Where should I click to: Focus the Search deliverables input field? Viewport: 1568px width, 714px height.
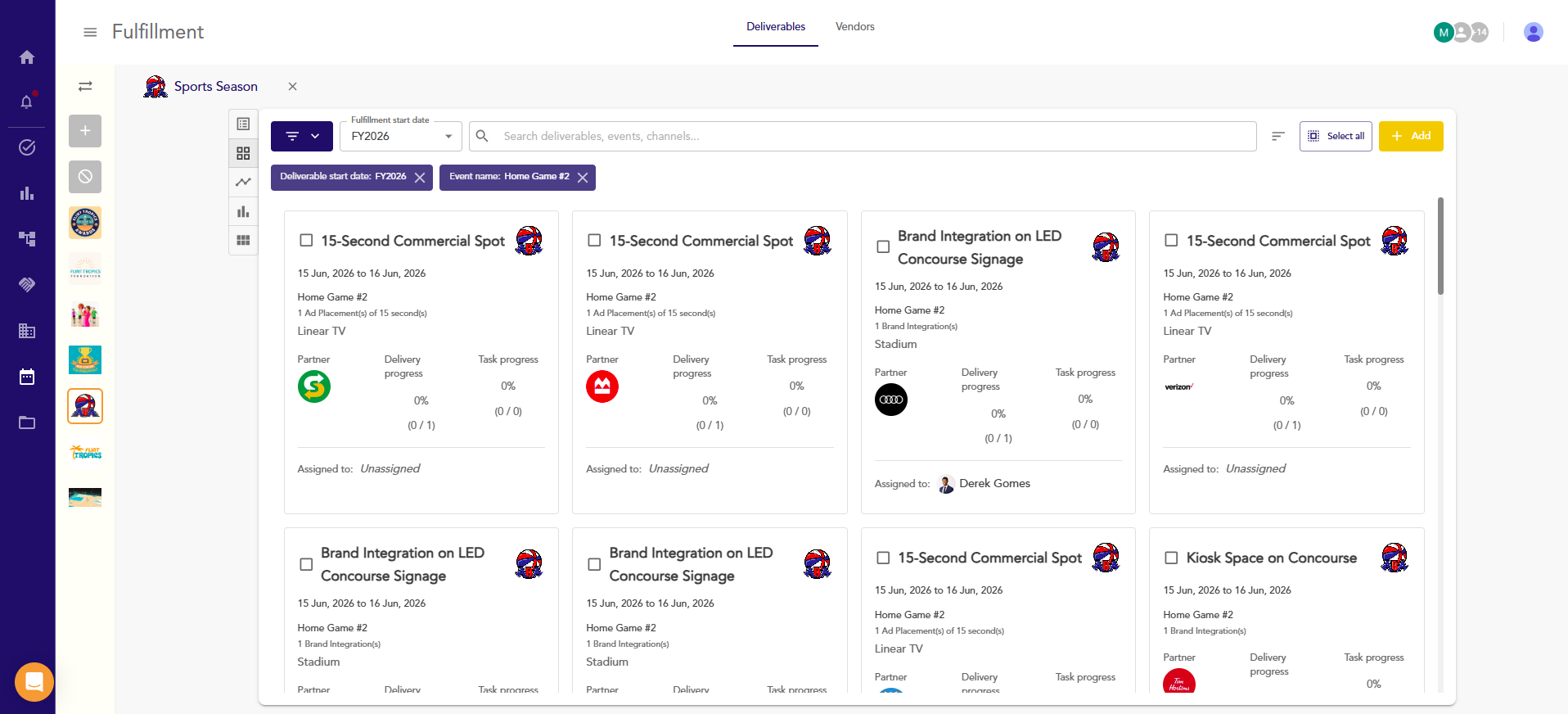(863, 136)
